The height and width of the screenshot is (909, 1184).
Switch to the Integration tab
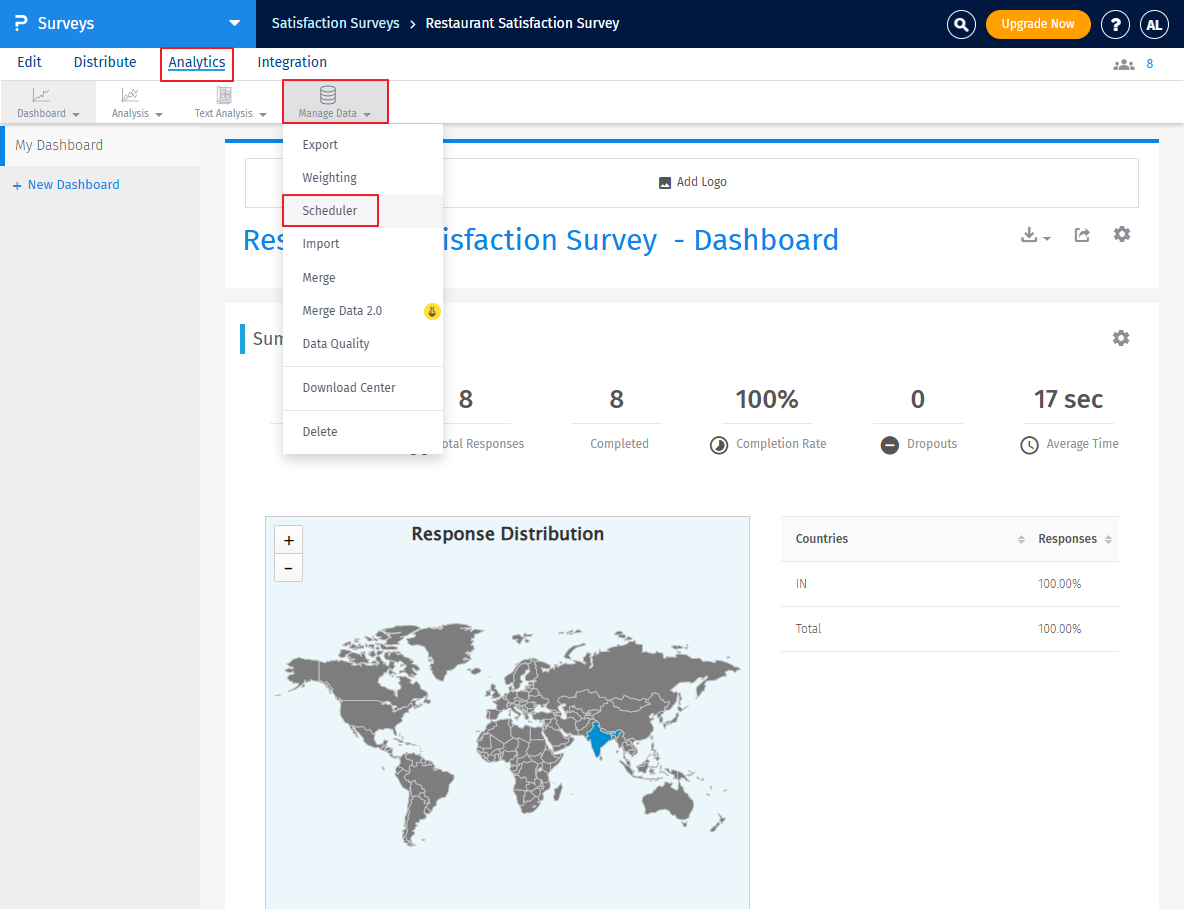[291, 62]
